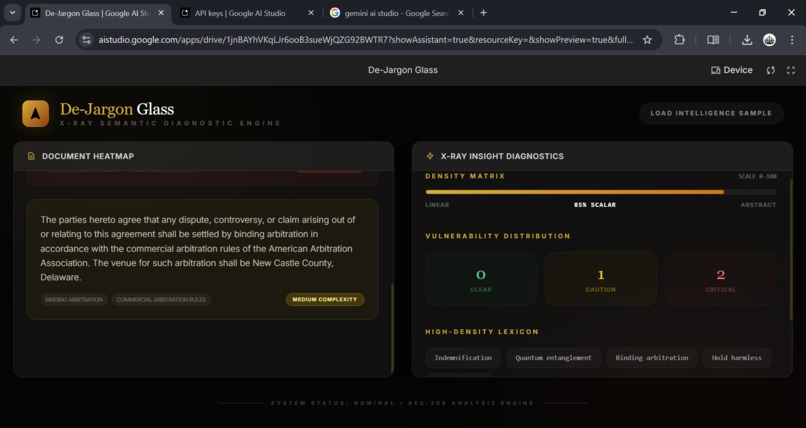Select the Clear count card
The image size is (806, 428).
pyautogui.click(x=481, y=279)
